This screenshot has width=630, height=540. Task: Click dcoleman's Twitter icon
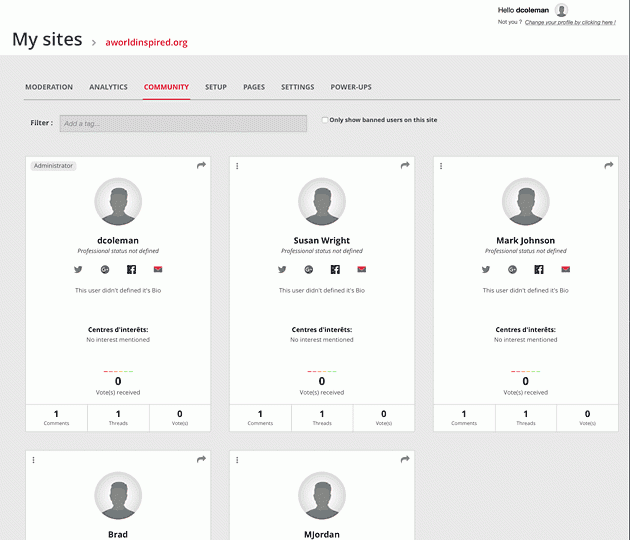tap(78, 269)
